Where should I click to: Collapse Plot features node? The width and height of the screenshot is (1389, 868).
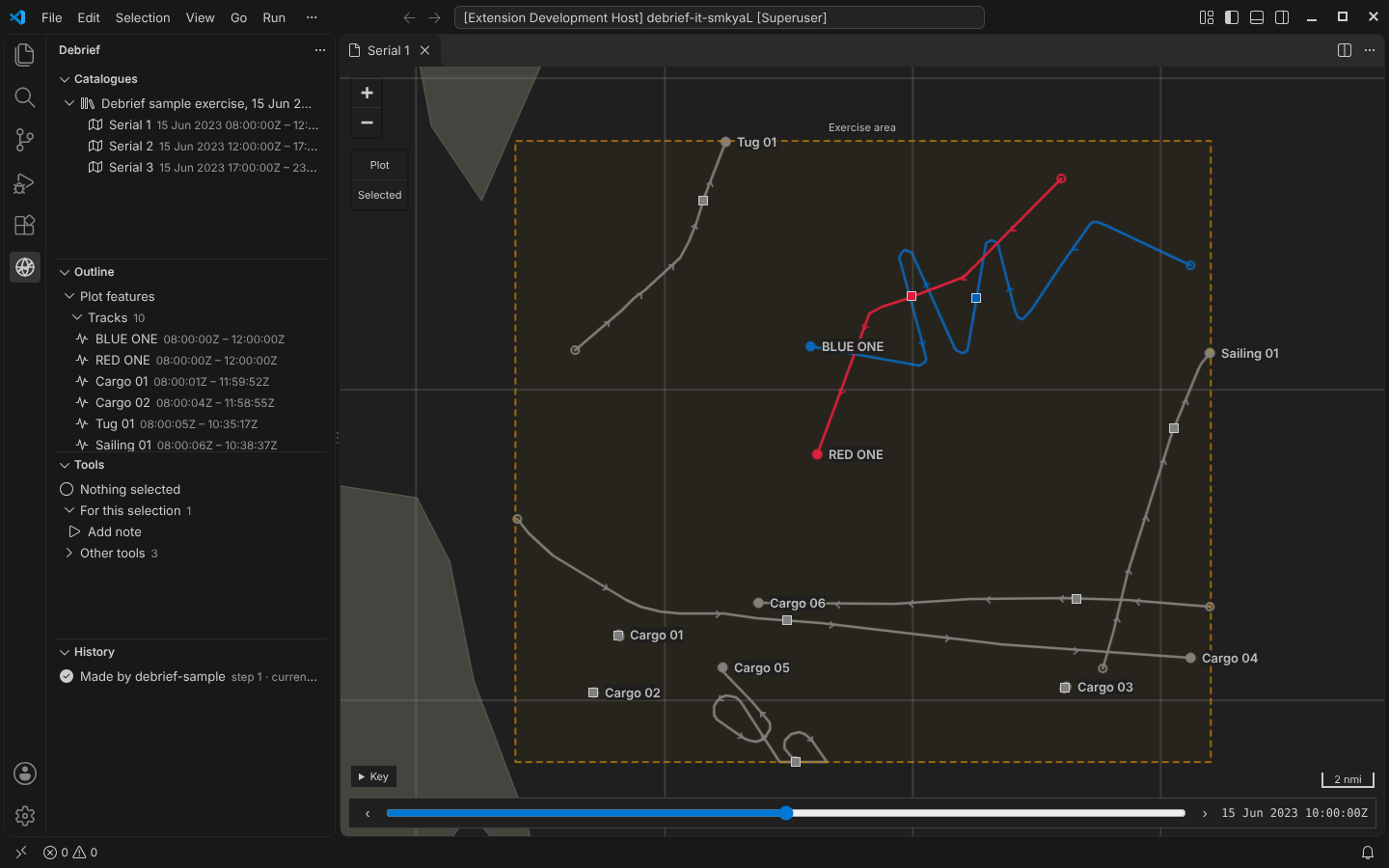(x=69, y=296)
